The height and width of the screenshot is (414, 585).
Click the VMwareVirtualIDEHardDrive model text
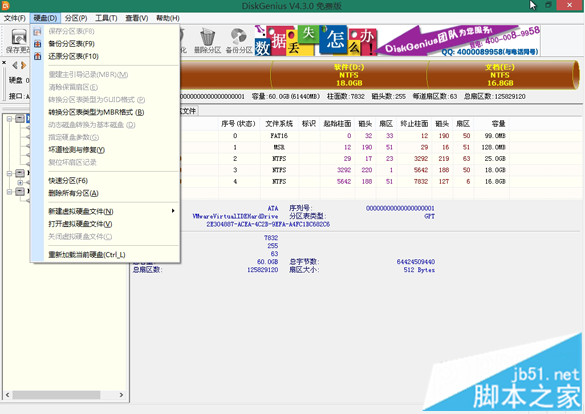235,216
